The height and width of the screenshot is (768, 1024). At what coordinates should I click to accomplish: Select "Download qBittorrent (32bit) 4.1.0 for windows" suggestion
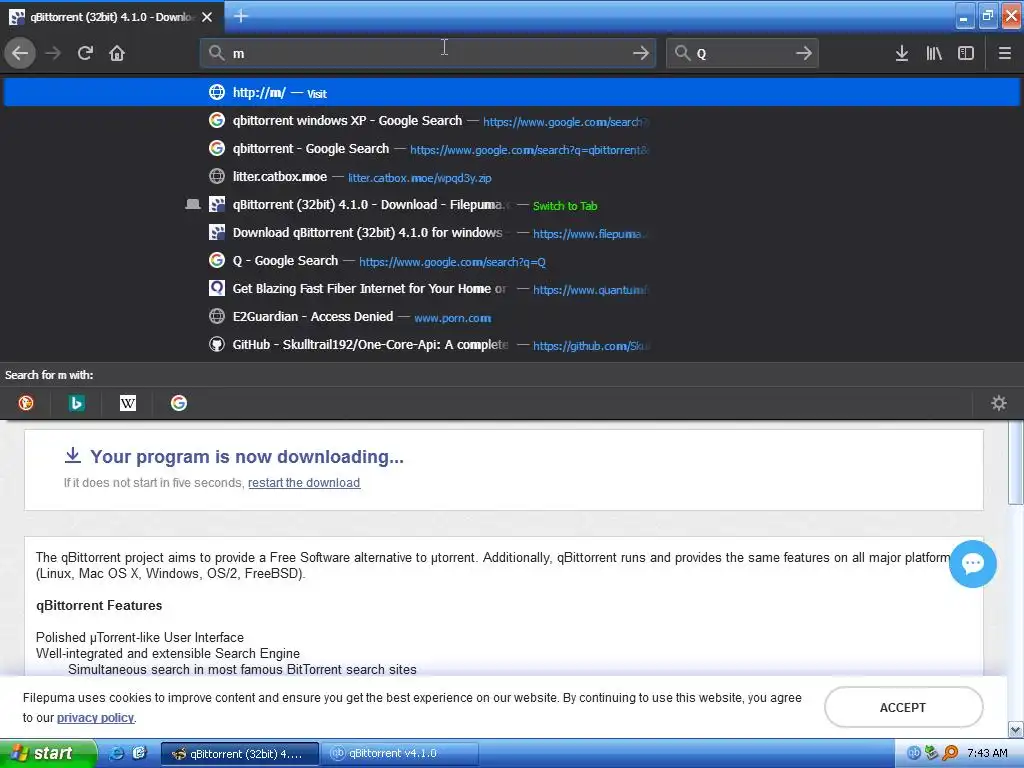pos(512,233)
